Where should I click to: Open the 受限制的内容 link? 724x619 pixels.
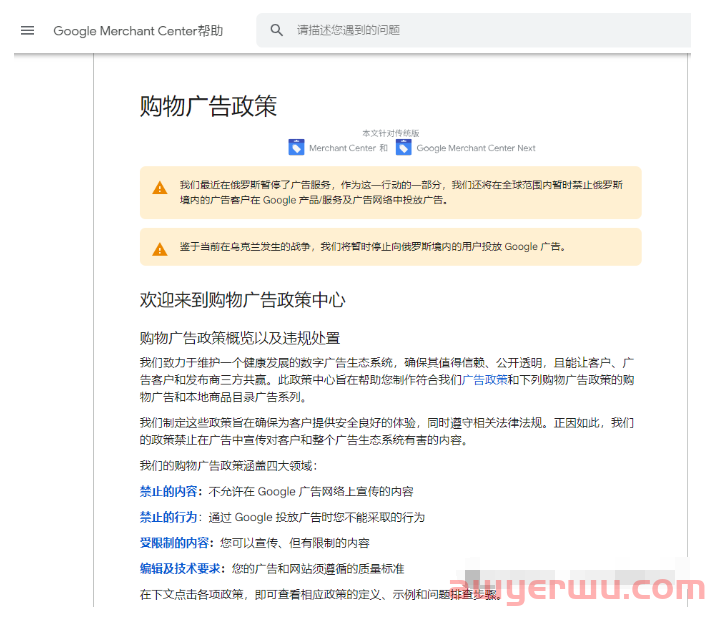[174, 543]
